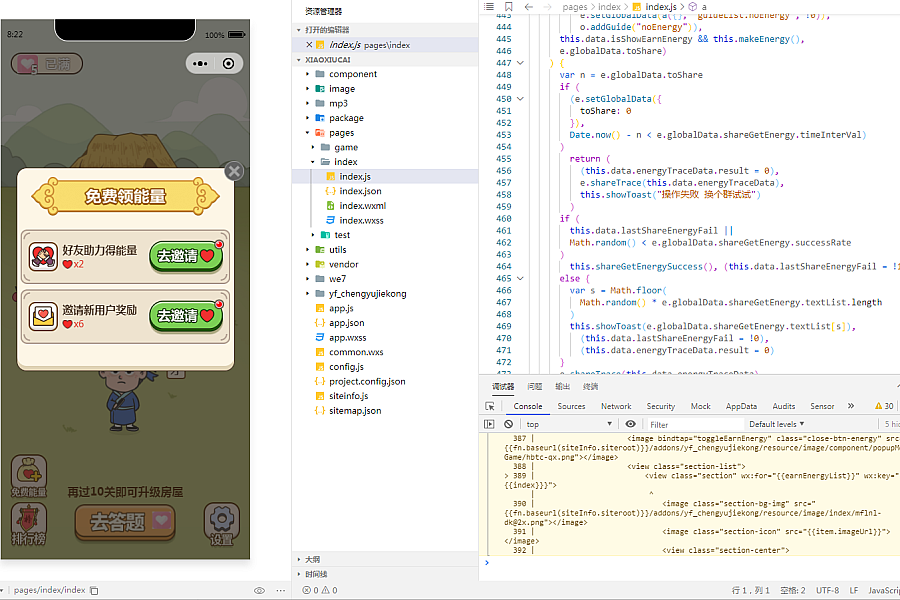This screenshot has height=600, width=900.
Task: Close the index.js open editor entry
Action: [x=309, y=45]
